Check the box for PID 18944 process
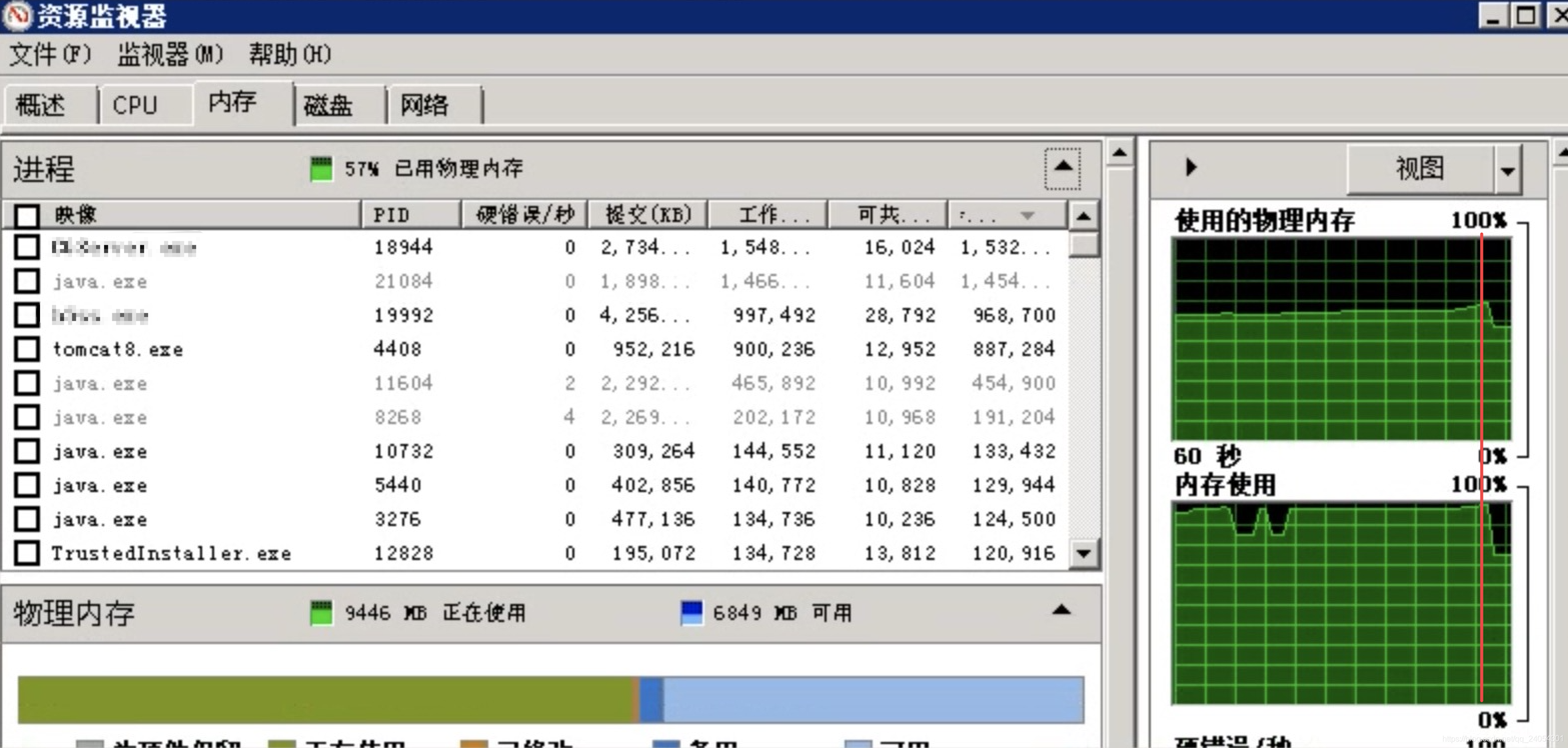Viewport: 1568px width, 748px height. click(x=28, y=247)
